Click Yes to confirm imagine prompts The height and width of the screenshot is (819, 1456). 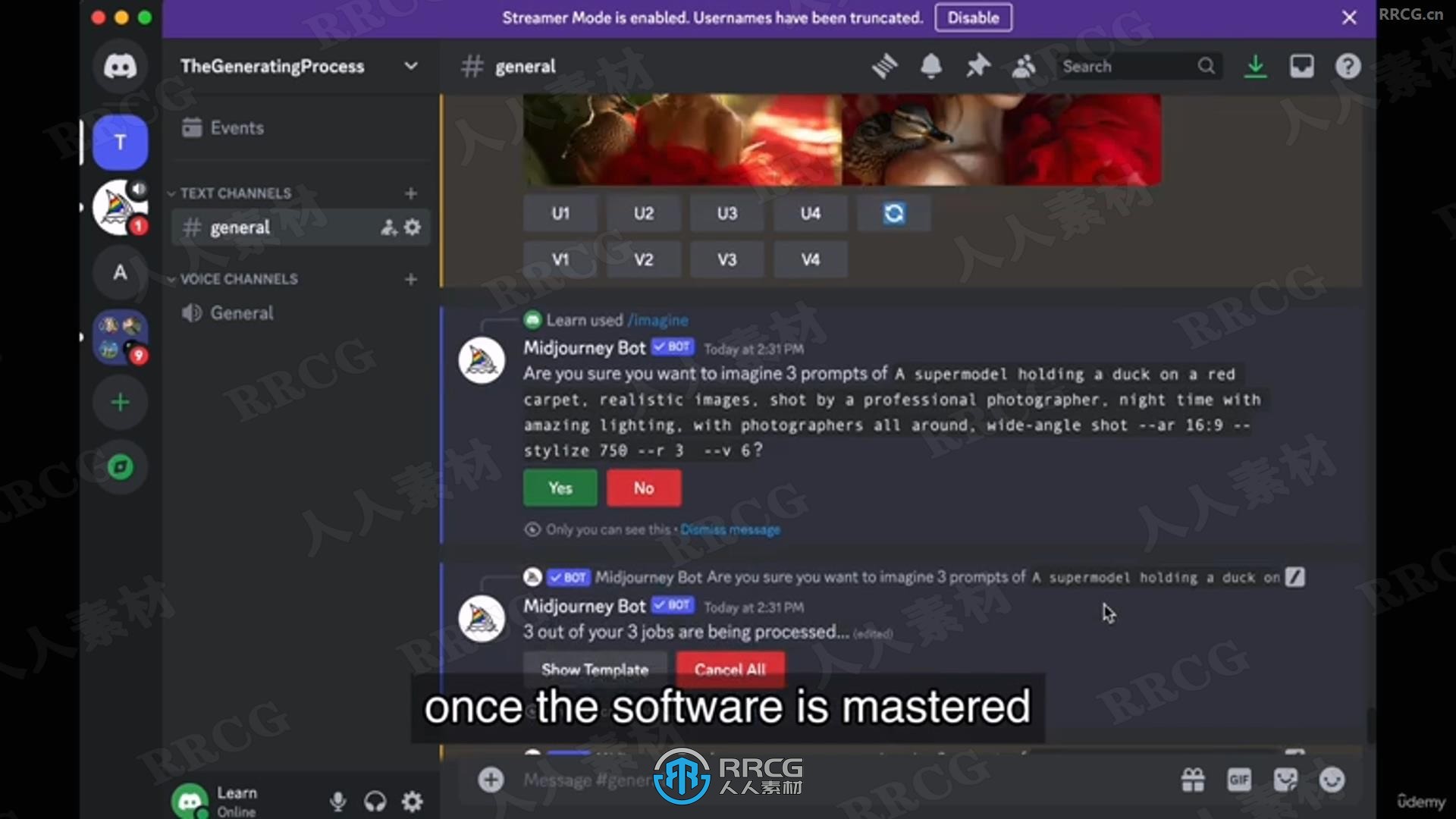tap(560, 487)
